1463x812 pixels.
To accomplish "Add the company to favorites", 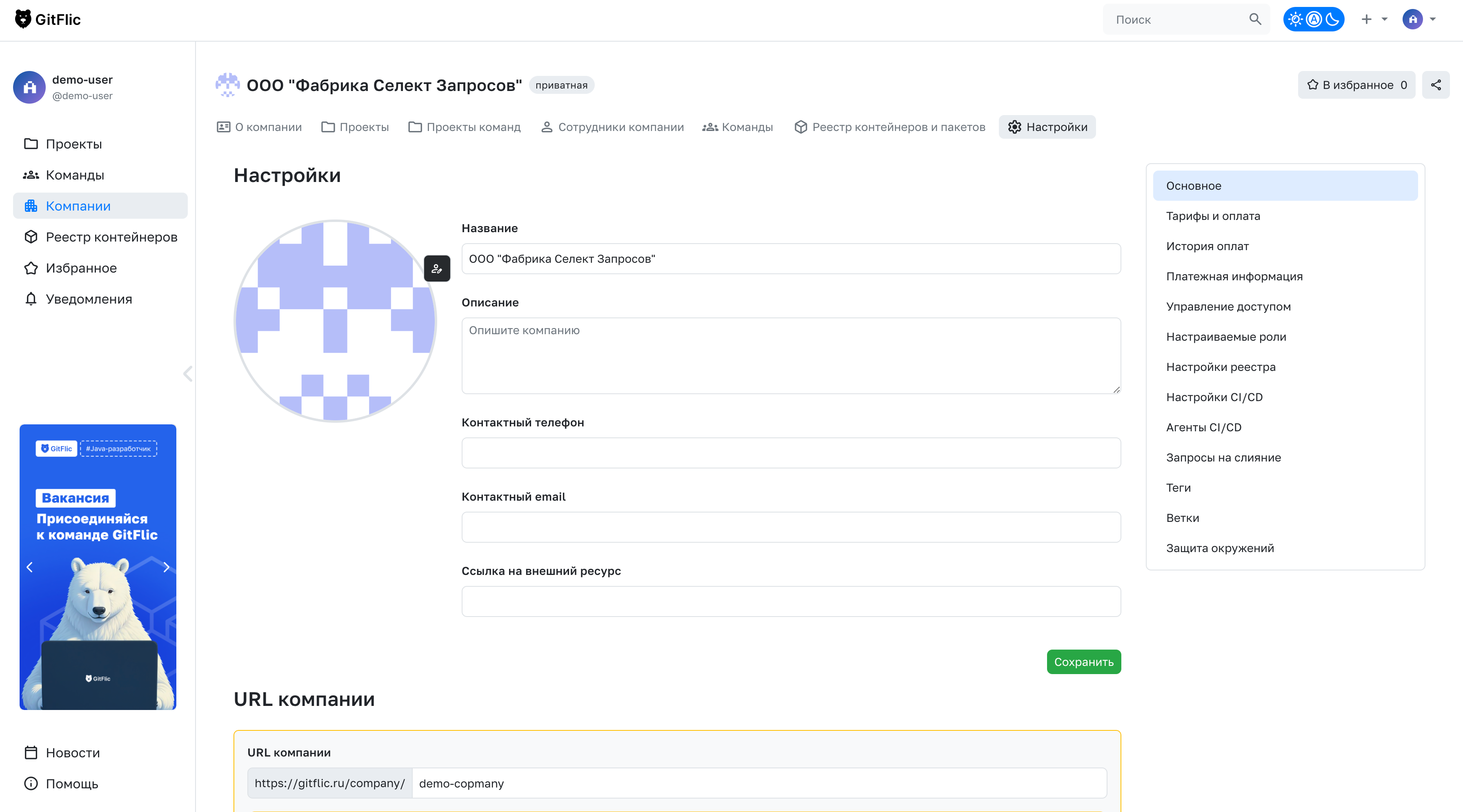I will pyautogui.click(x=1356, y=85).
